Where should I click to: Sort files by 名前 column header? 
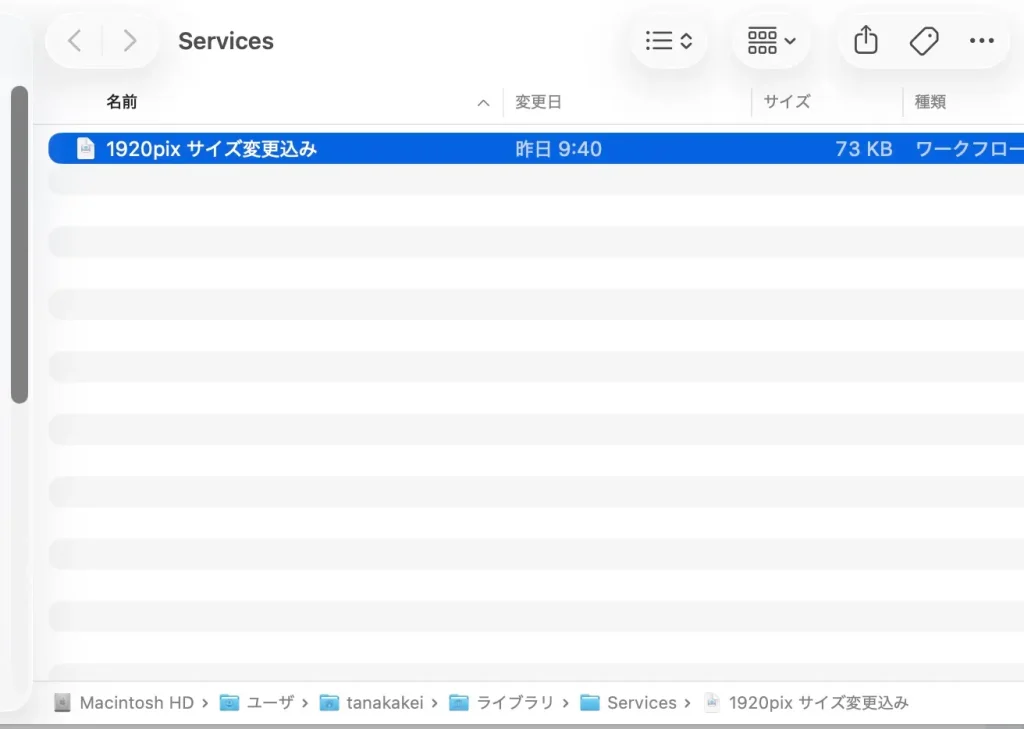[122, 102]
